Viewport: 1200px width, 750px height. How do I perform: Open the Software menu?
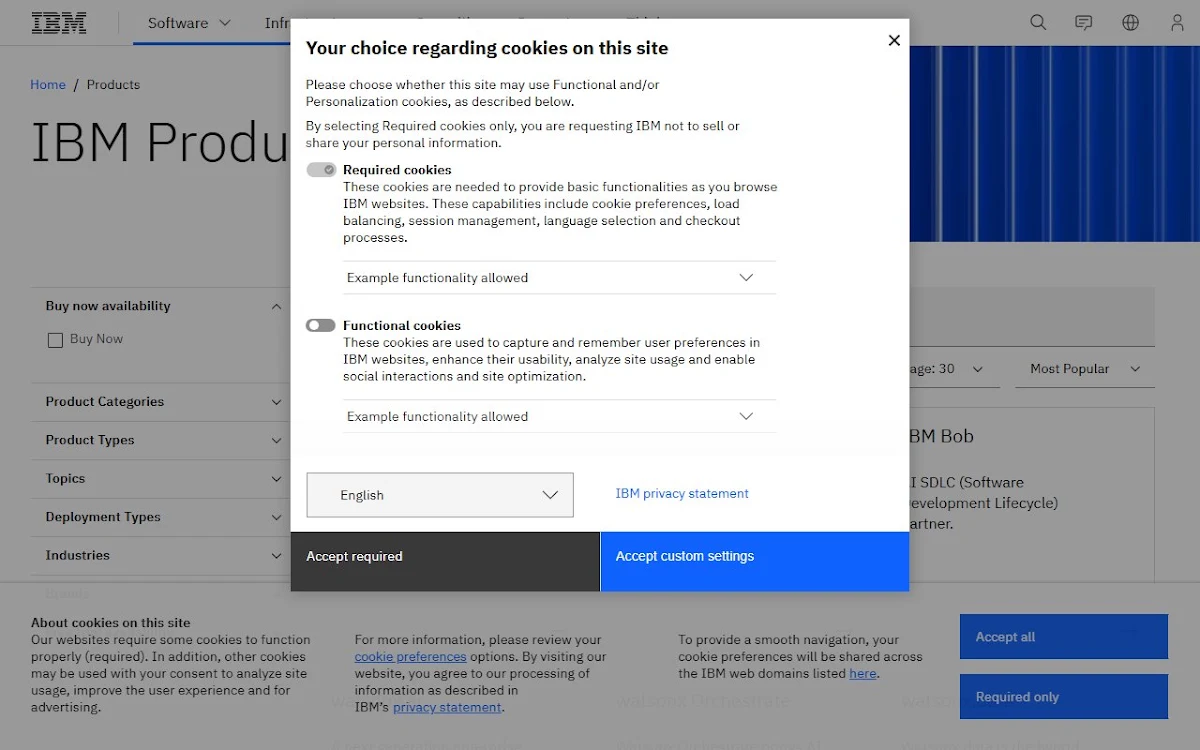[x=189, y=23]
